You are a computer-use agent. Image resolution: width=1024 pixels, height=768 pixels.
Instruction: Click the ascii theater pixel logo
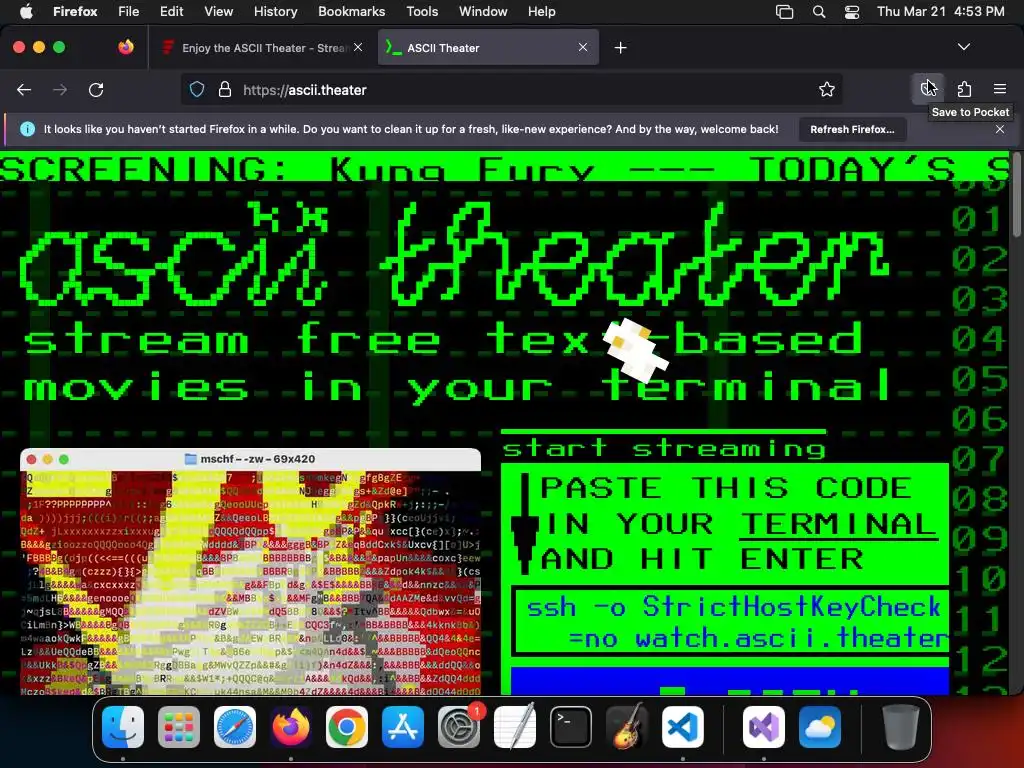455,255
